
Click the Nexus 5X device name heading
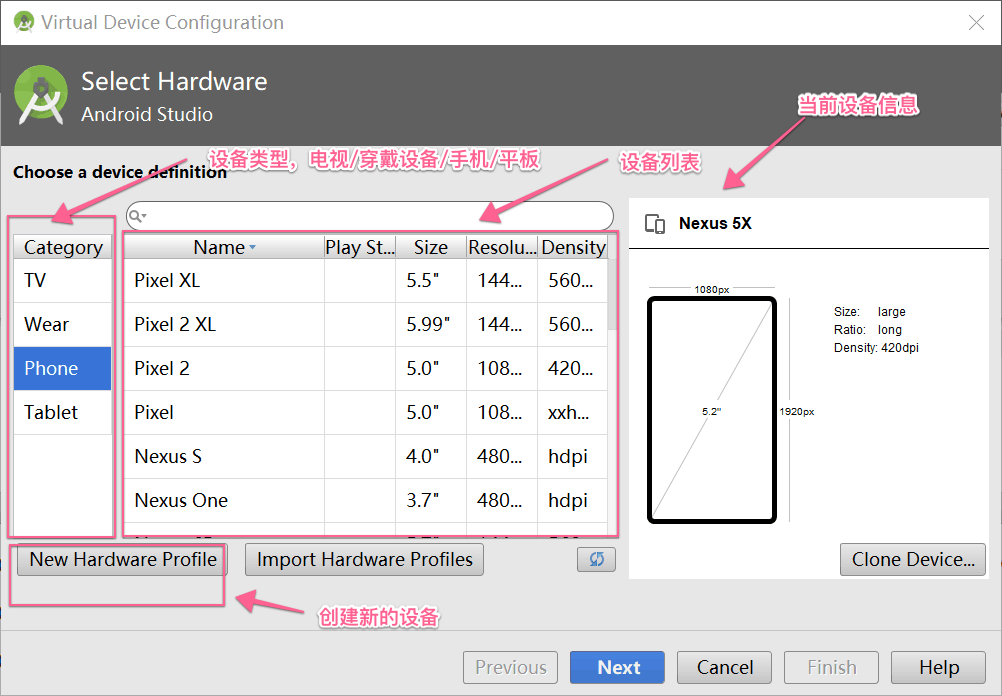[x=715, y=224]
